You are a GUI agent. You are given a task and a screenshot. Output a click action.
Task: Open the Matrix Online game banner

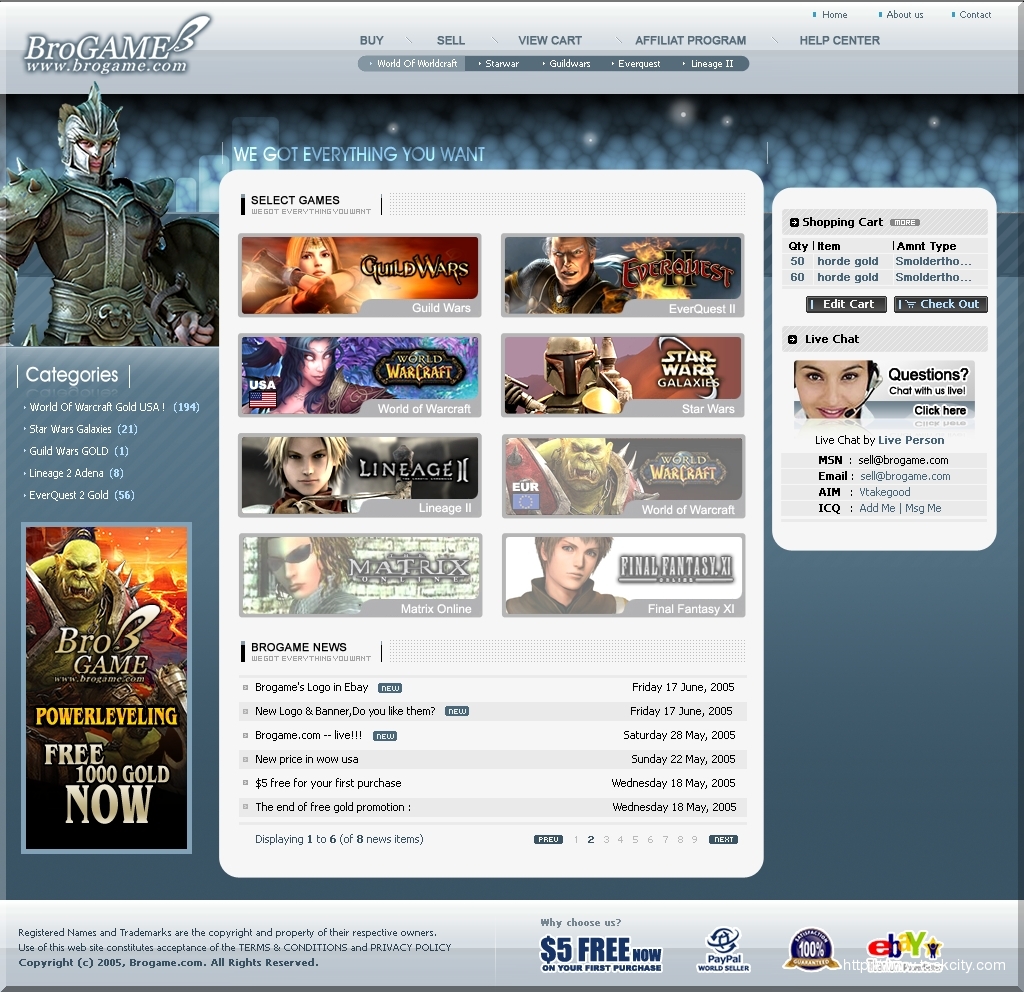click(x=359, y=575)
